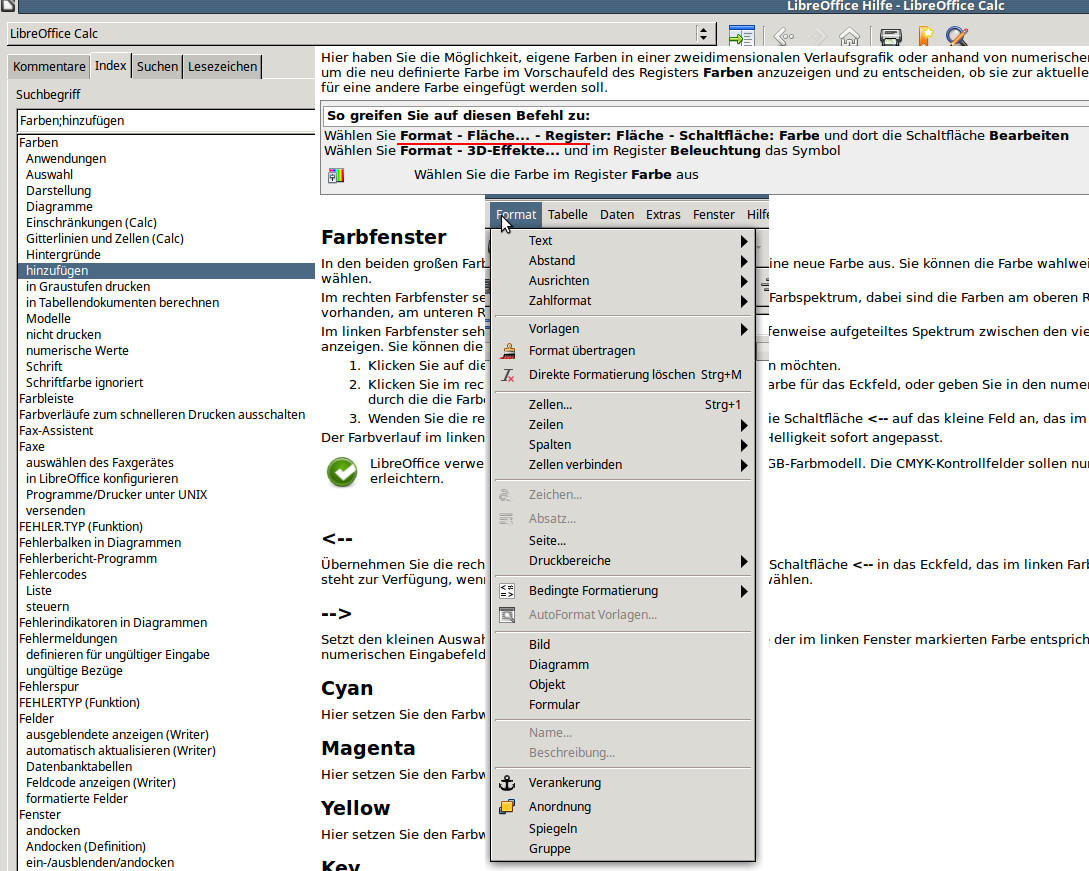1089x871 pixels.
Task: Click the green checkmark note icon
Action: (x=342, y=472)
